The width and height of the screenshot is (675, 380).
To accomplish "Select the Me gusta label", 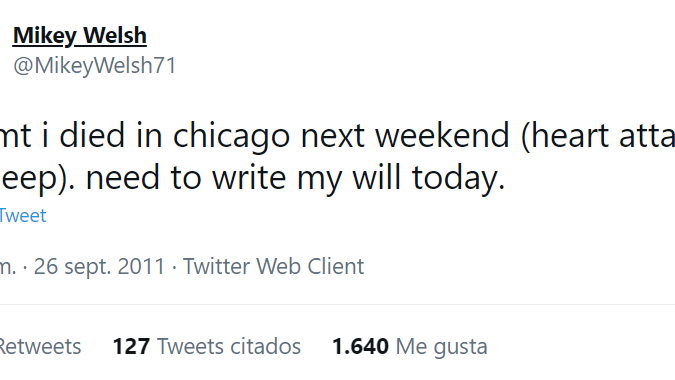I will (x=442, y=347).
